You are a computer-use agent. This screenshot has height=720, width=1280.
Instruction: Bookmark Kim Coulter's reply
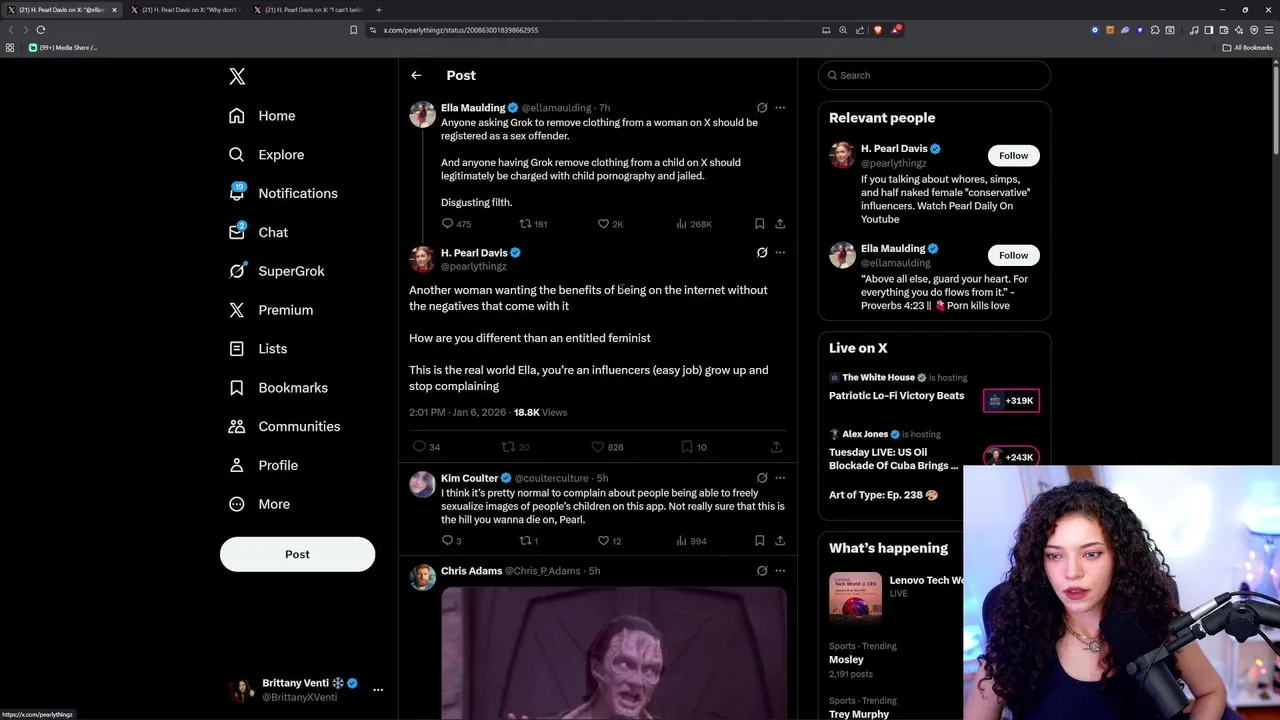tap(760, 541)
